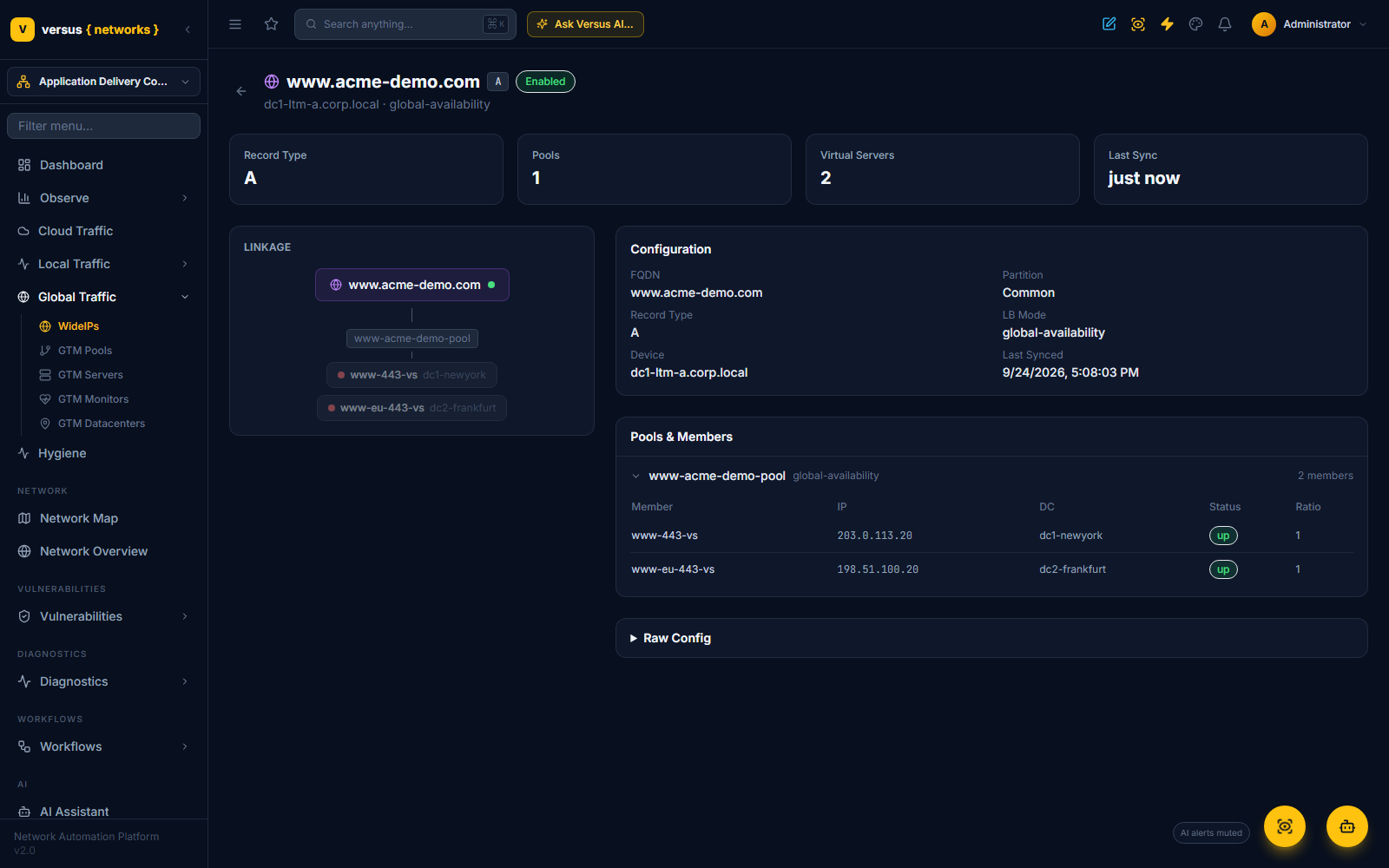Open the edit note icon in the top bar

click(x=1109, y=24)
